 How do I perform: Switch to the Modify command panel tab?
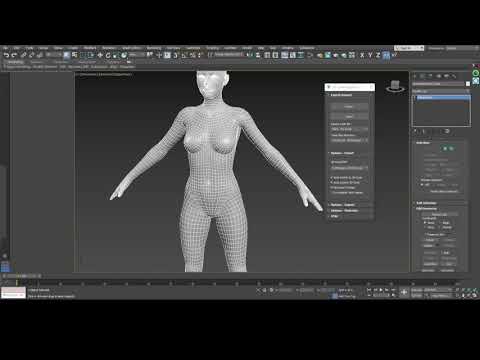coord(422,76)
